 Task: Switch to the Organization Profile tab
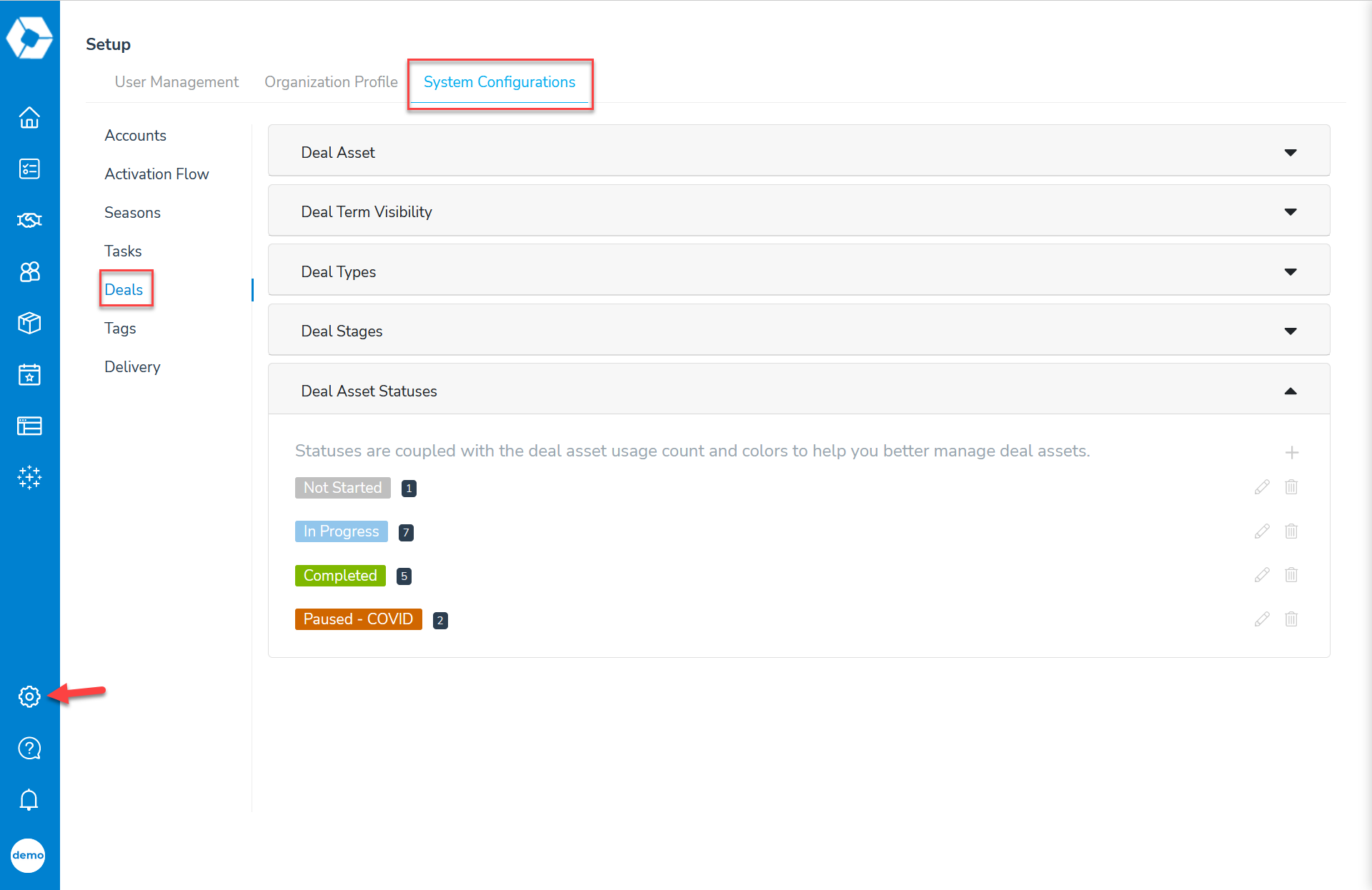pos(331,82)
